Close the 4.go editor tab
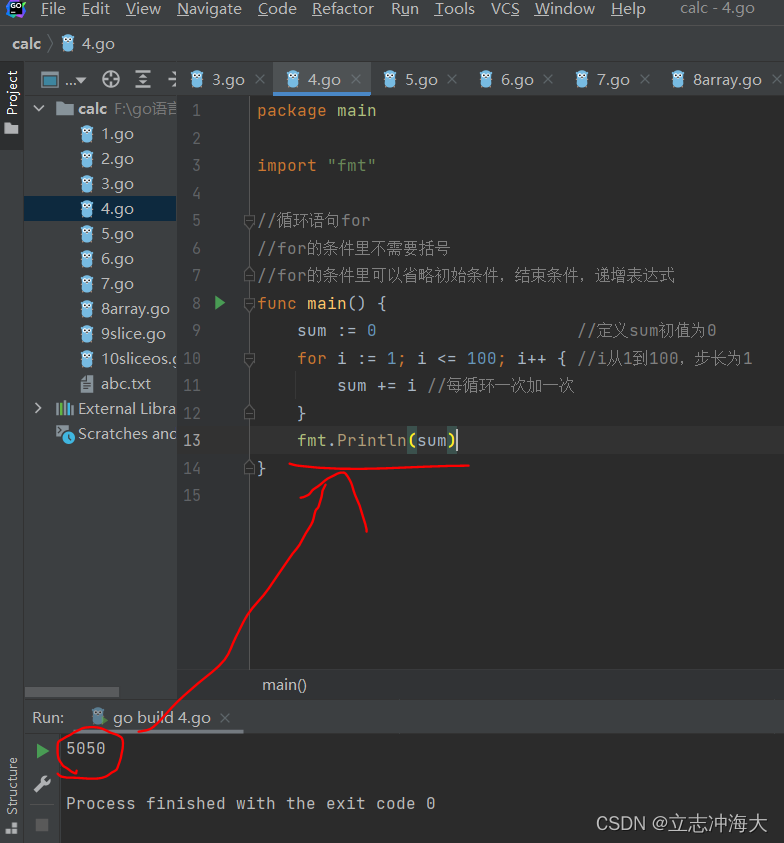This screenshot has width=784, height=843. click(355, 80)
